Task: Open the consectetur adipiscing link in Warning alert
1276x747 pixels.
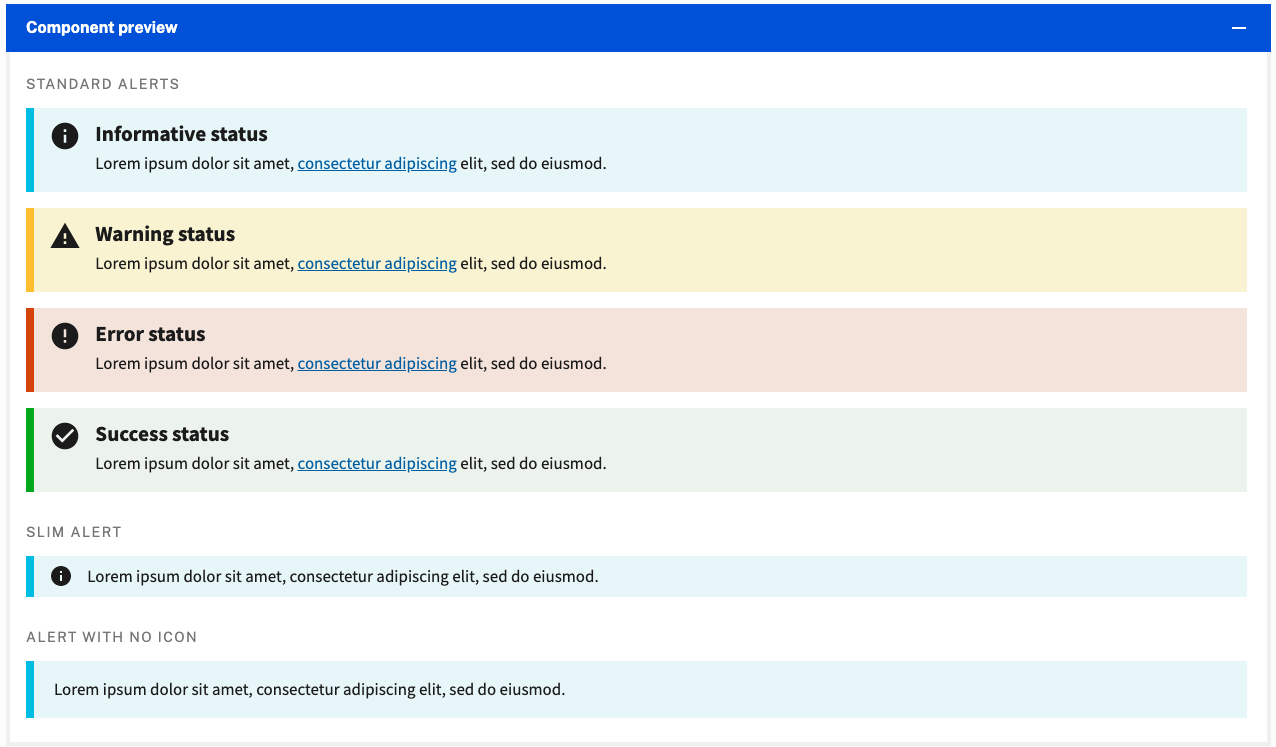Action: tap(377, 263)
